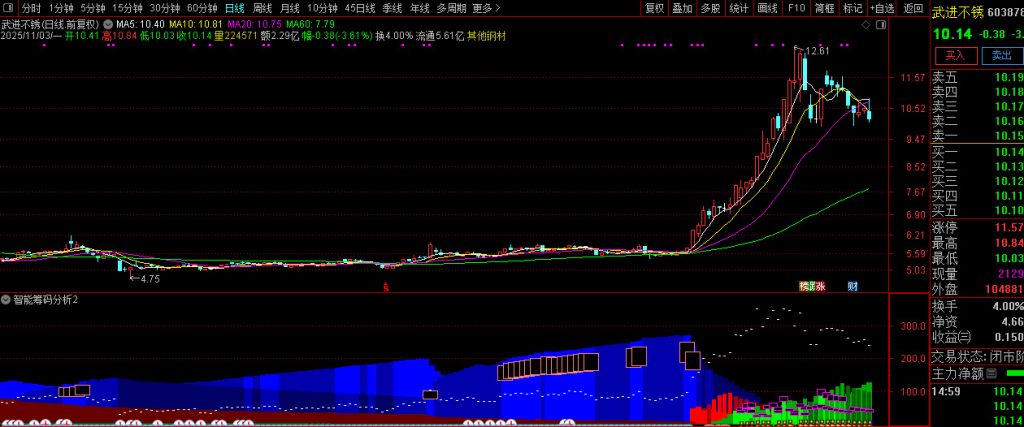Switch to 5分钟 period
This screenshot has width=1024, height=427.
[x=93, y=8]
